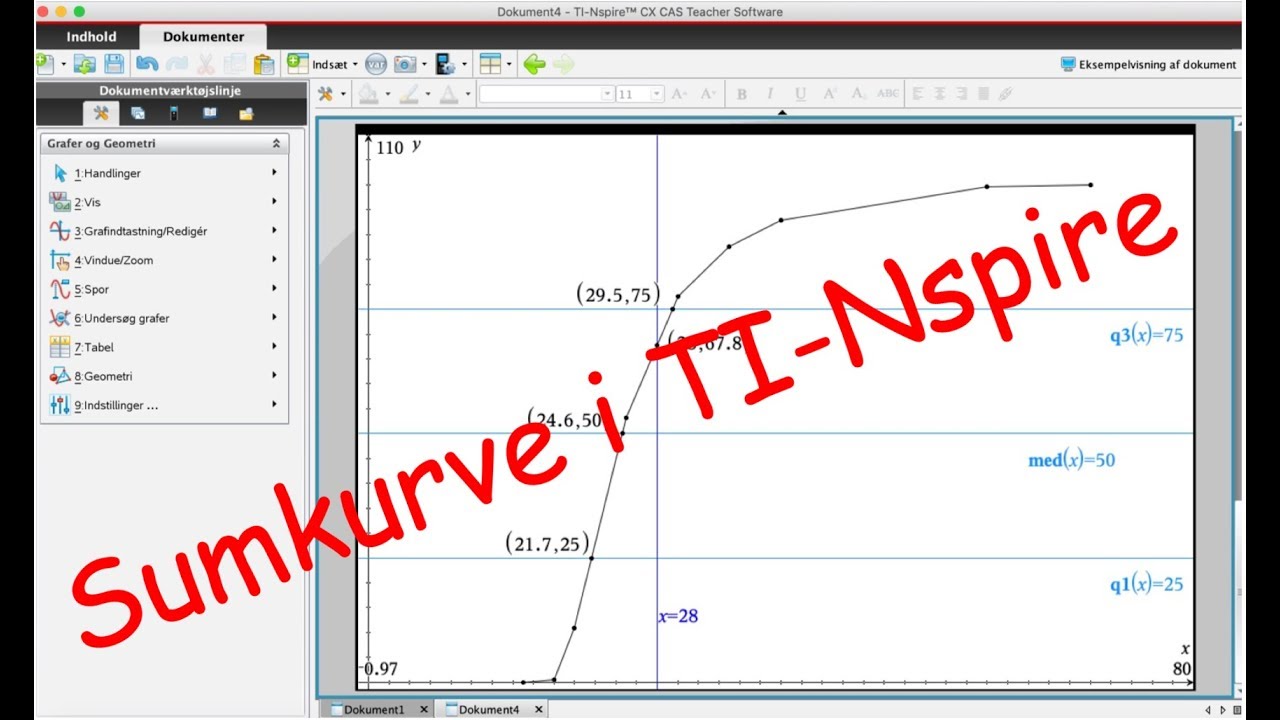Viewport: 1280px width, 720px height.
Task: Redo the last undone action
Action: (177, 64)
